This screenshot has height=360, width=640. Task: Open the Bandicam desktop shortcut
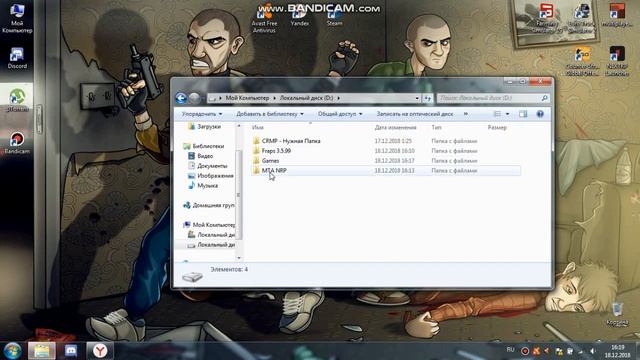tap(17, 142)
